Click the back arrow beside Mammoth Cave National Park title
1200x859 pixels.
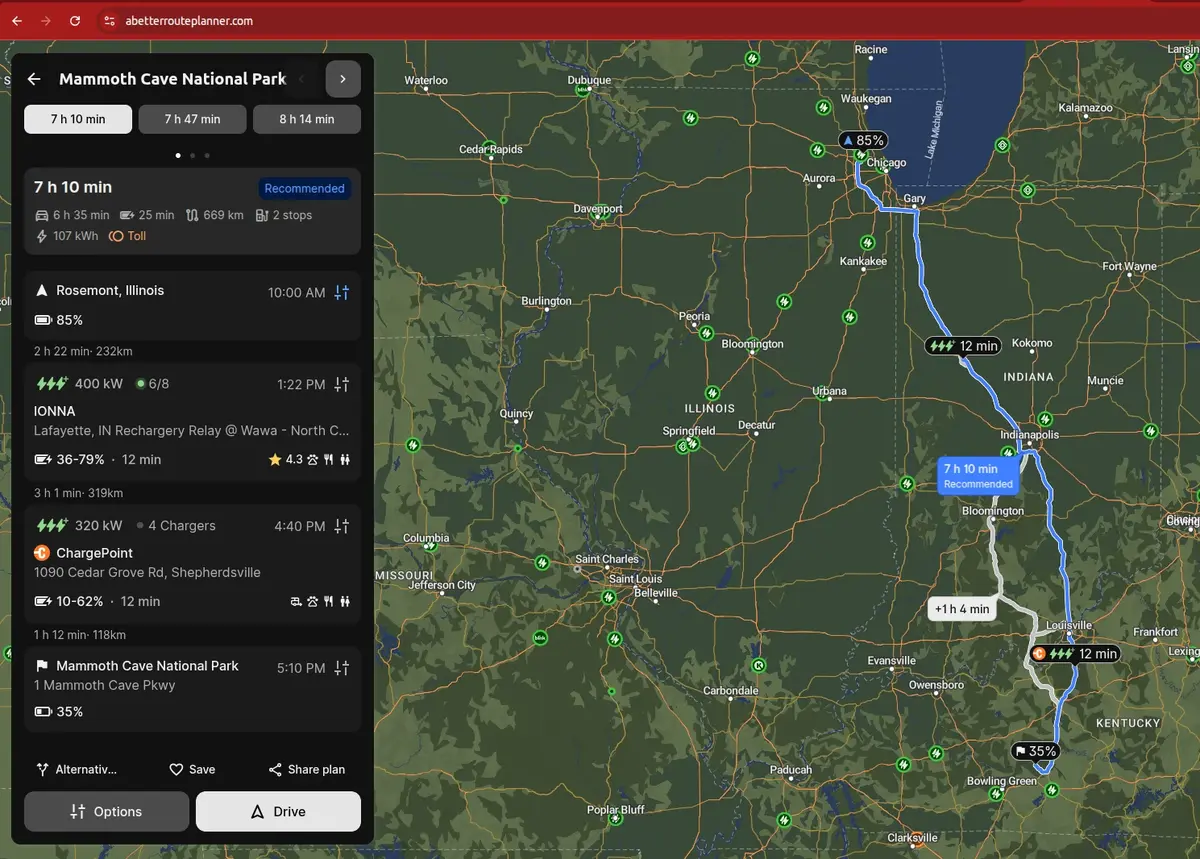(34, 79)
